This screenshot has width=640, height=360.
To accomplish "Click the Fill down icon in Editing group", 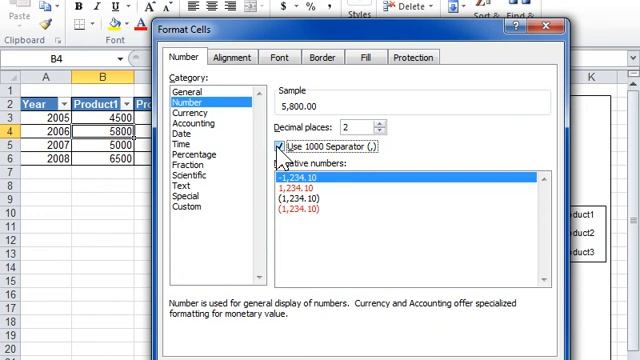I will click(453, 7).
